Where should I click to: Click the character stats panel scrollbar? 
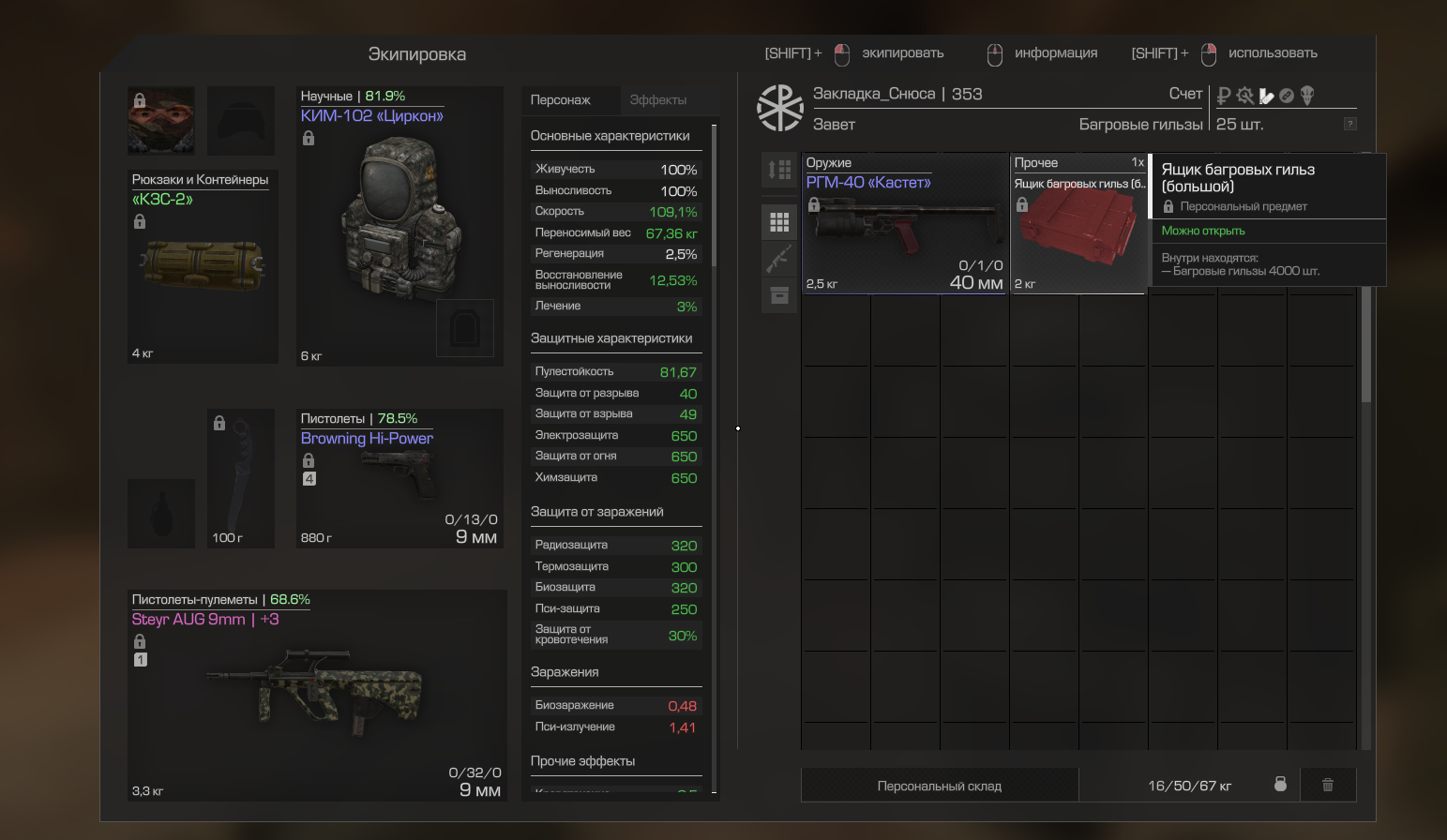point(714,194)
